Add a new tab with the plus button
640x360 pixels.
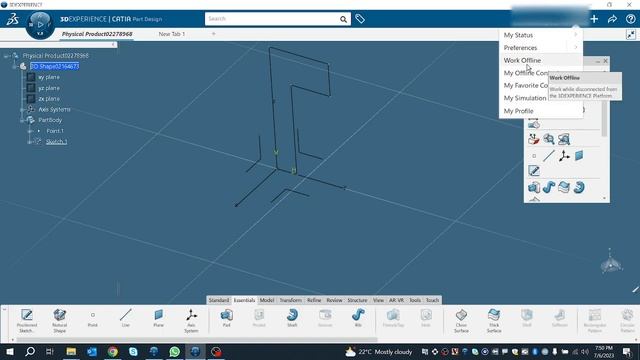[x=213, y=34]
